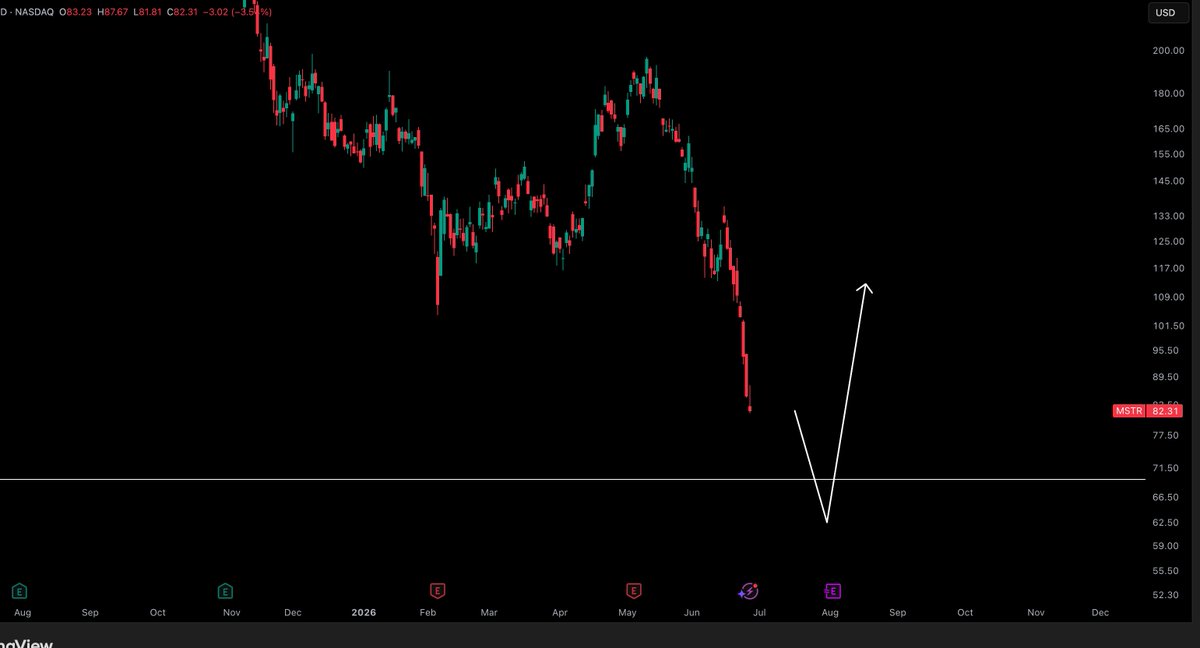Click the 200.00 price axis label

(1168, 51)
